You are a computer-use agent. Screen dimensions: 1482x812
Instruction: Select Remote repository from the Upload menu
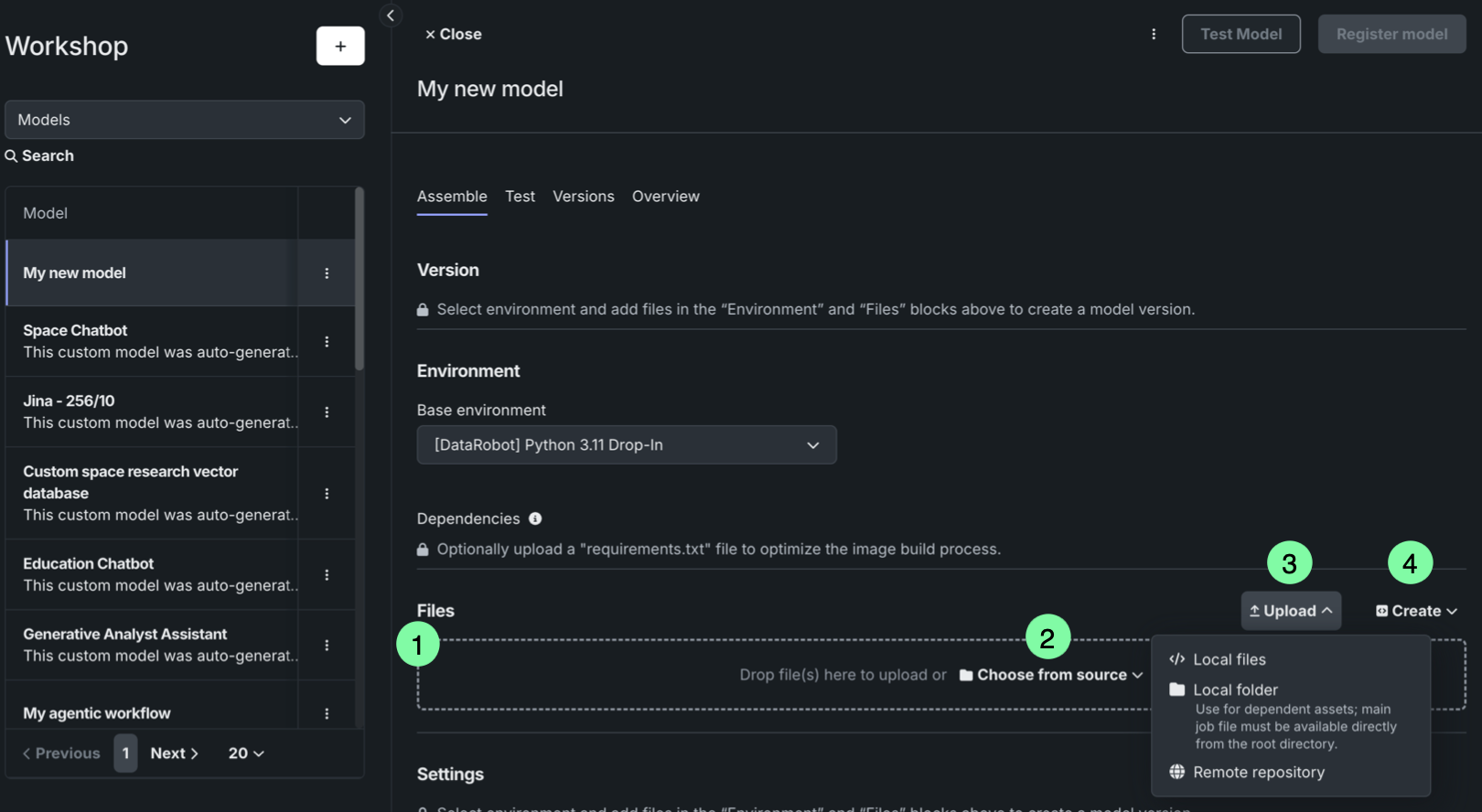[x=1258, y=773]
